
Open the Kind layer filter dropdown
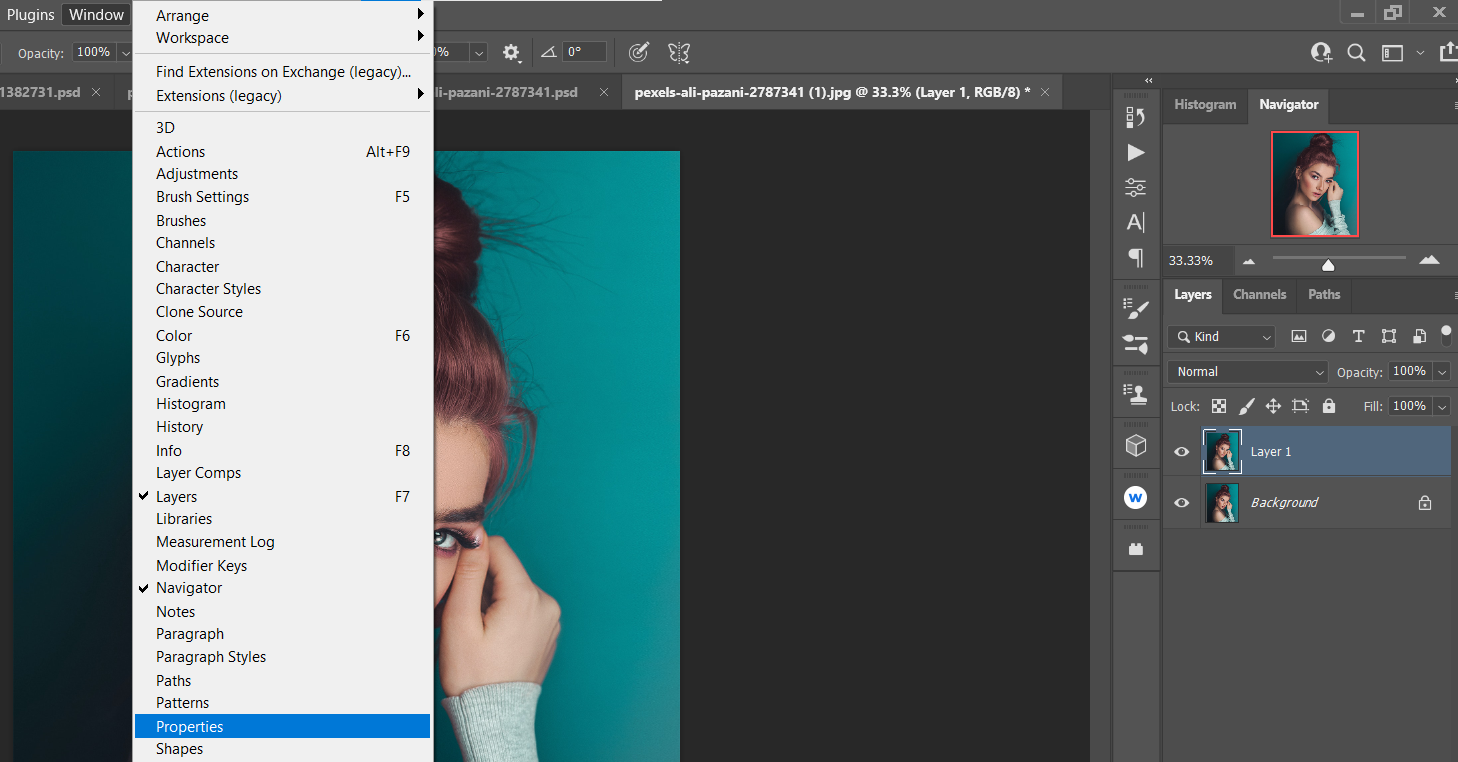1222,337
